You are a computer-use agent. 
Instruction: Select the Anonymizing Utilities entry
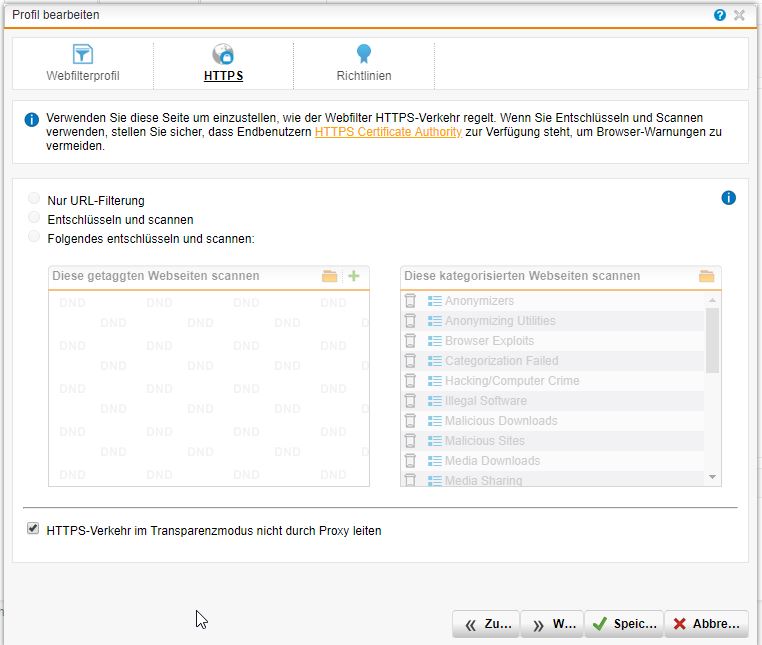[500, 321]
